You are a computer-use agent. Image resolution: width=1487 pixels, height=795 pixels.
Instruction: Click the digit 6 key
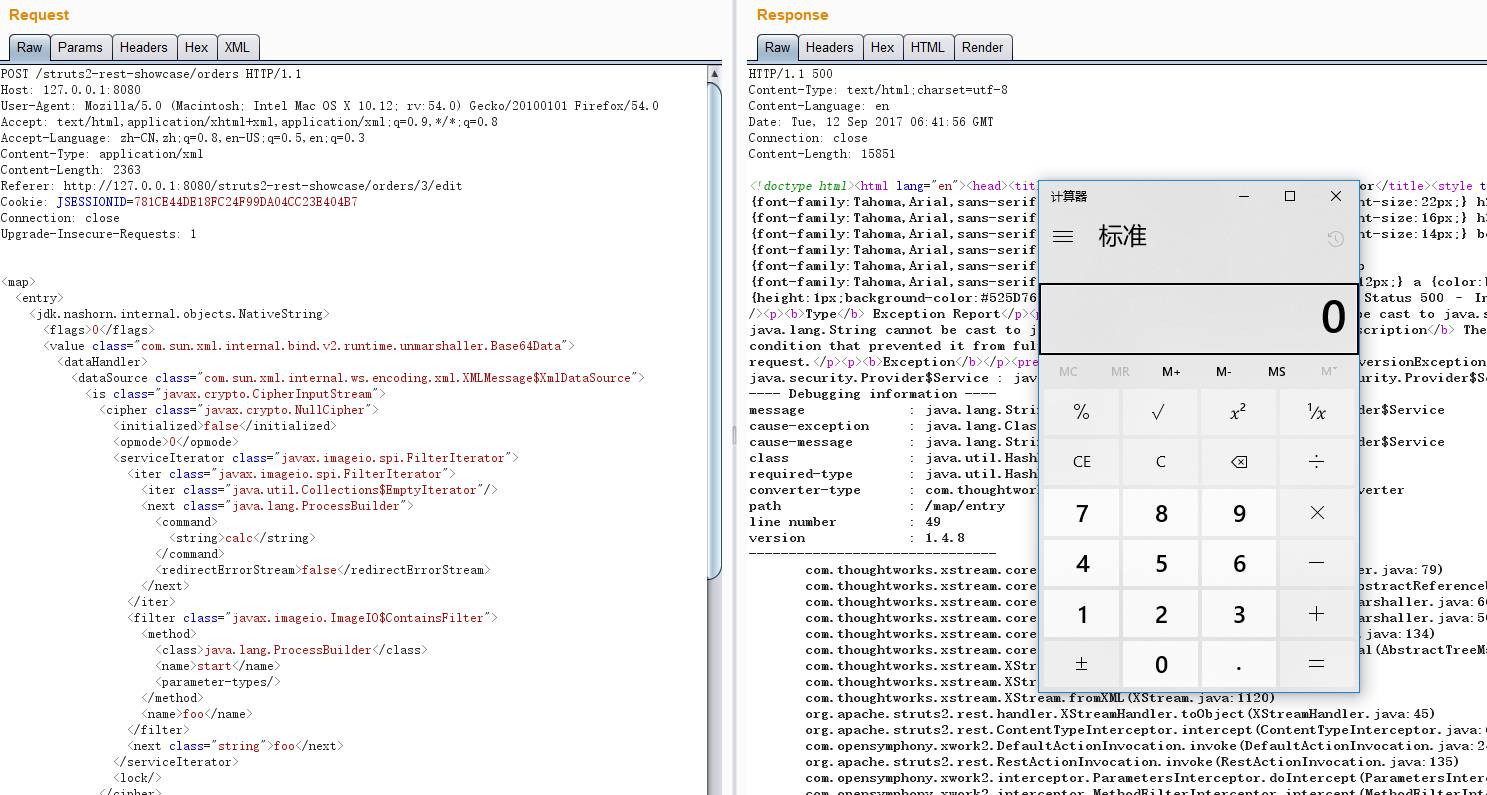pyautogui.click(x=1238, y=563)
